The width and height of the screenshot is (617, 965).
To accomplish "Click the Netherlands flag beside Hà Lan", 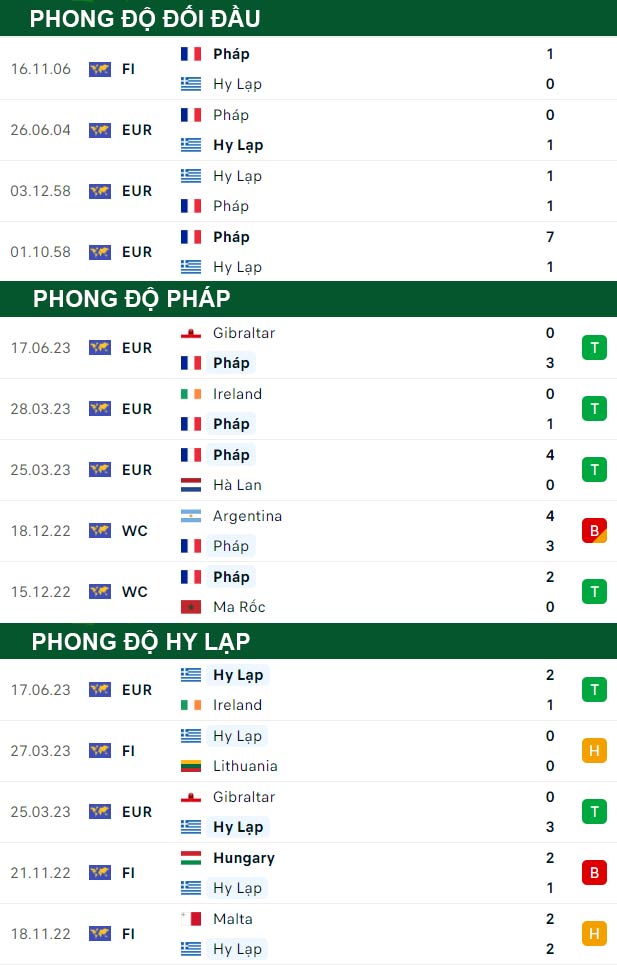I will coord(191,485).
